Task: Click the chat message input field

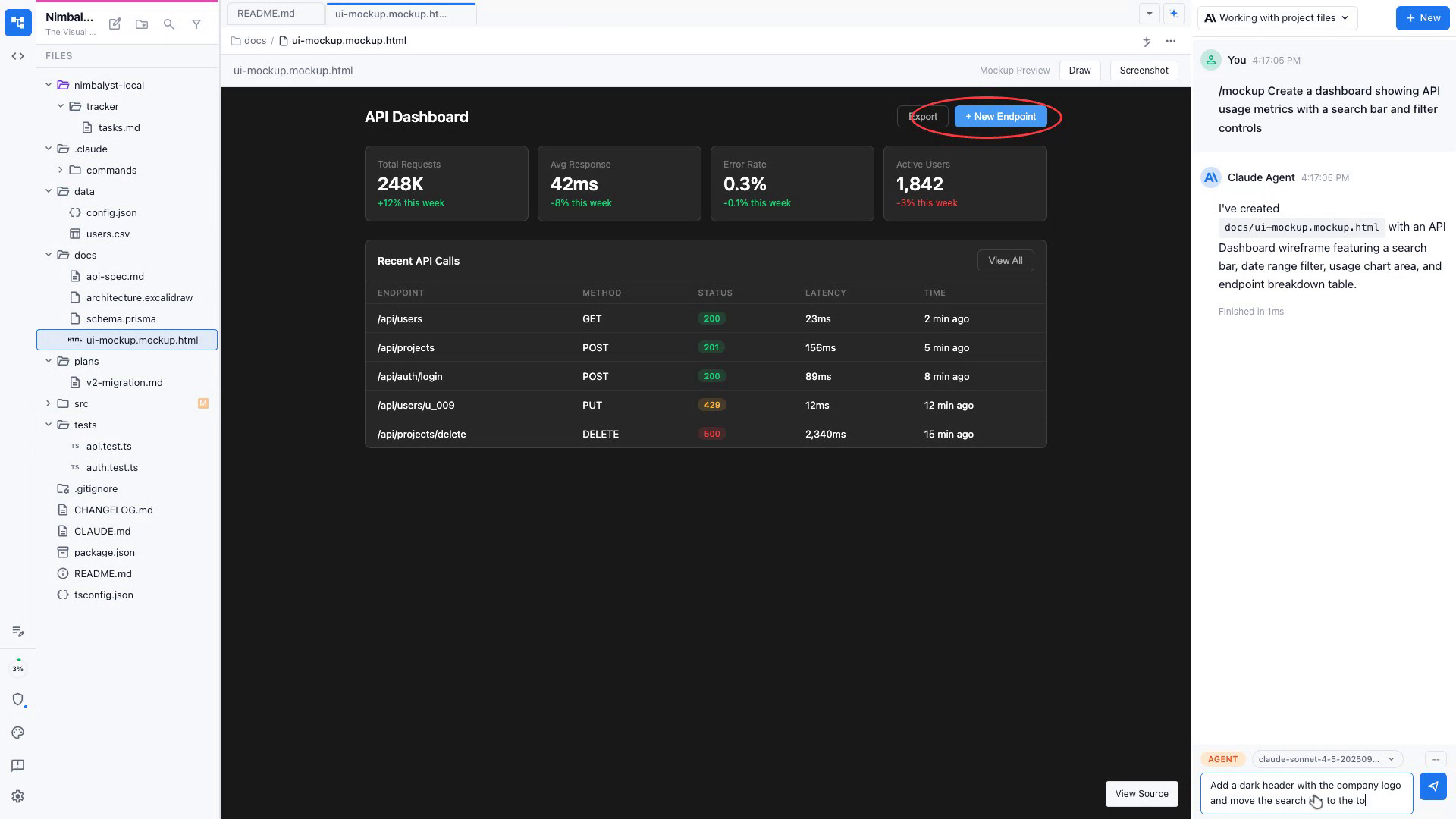Action: (x=1305, y=793)
